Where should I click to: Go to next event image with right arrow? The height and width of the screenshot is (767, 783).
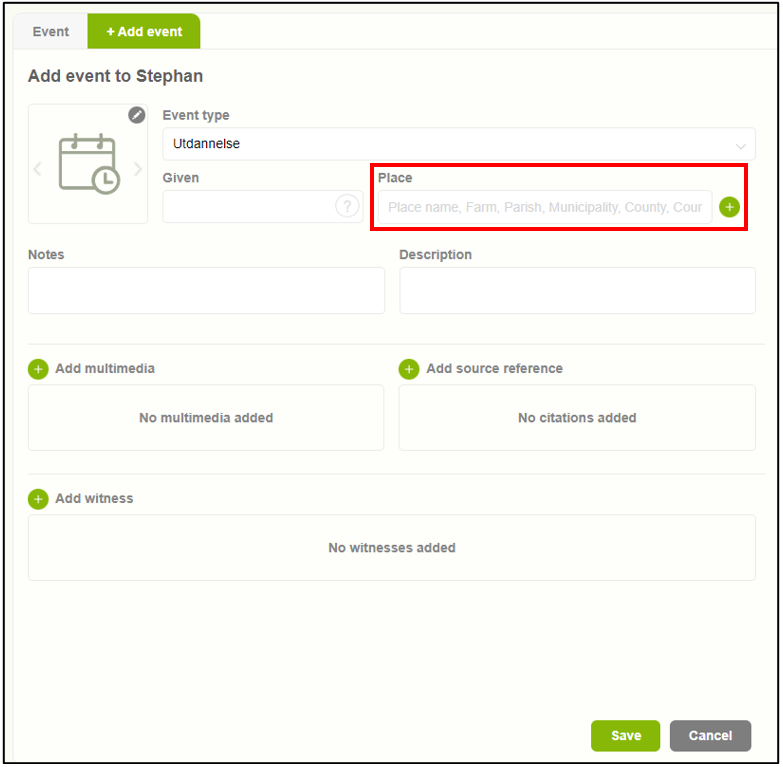(138, 169)
